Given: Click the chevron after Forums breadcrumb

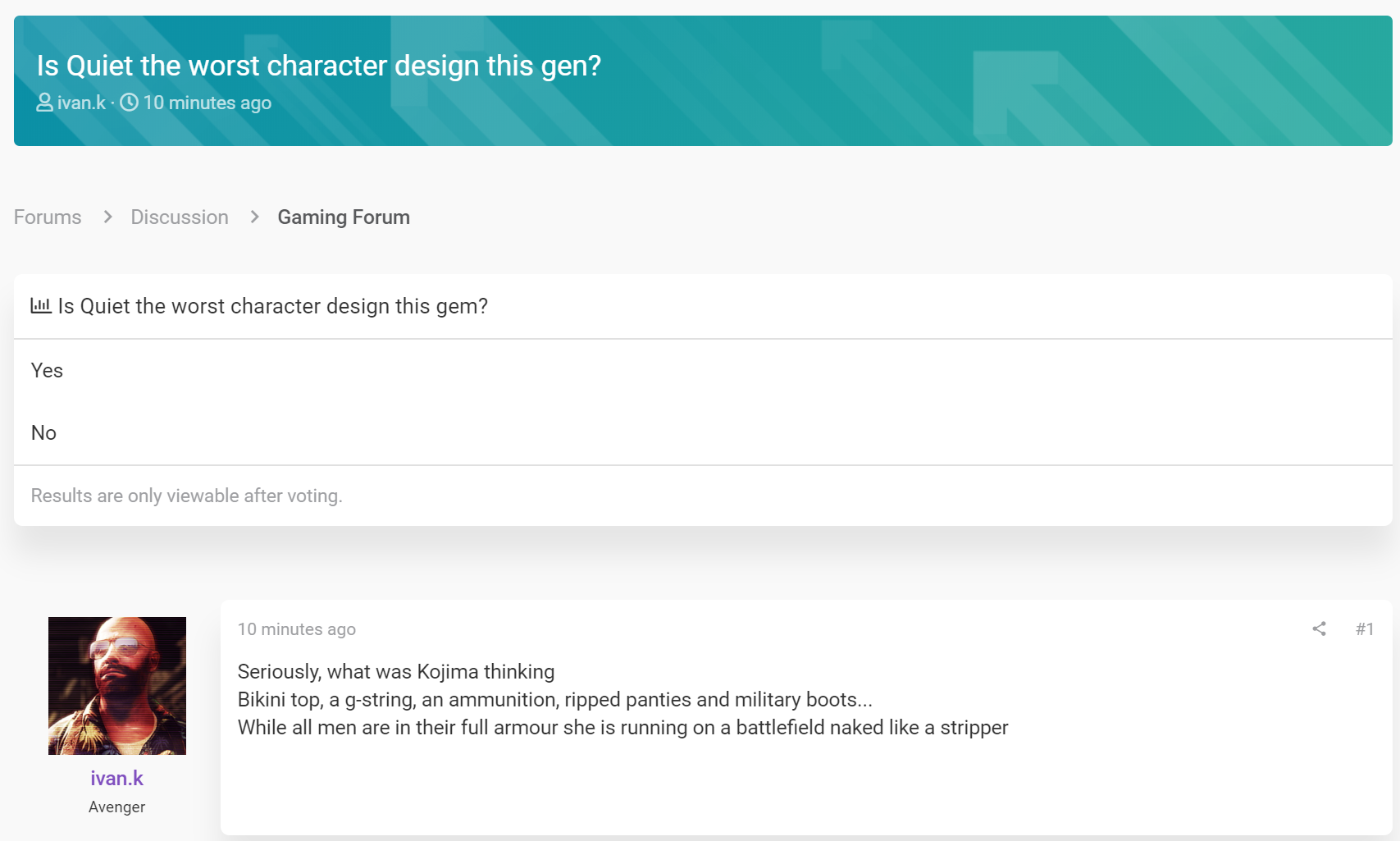Looking at the screenshot, I should coord(107,217).
